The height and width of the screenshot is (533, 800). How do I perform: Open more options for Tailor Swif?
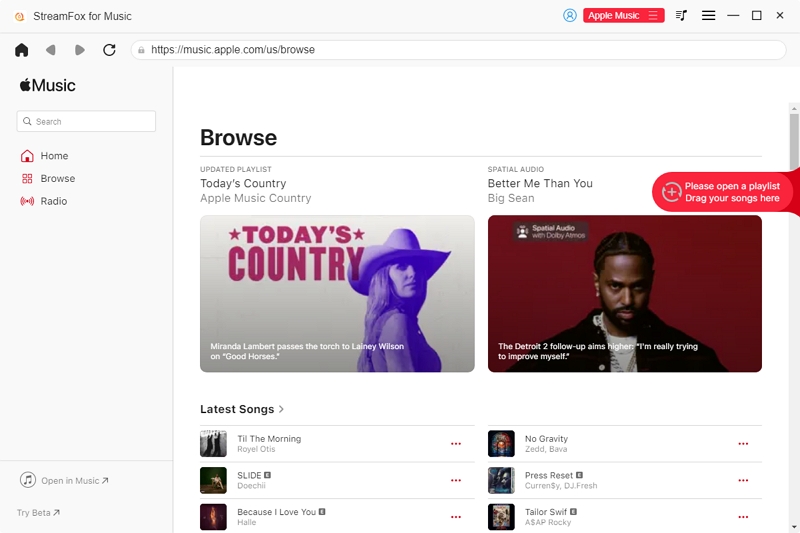click(743, 517)
